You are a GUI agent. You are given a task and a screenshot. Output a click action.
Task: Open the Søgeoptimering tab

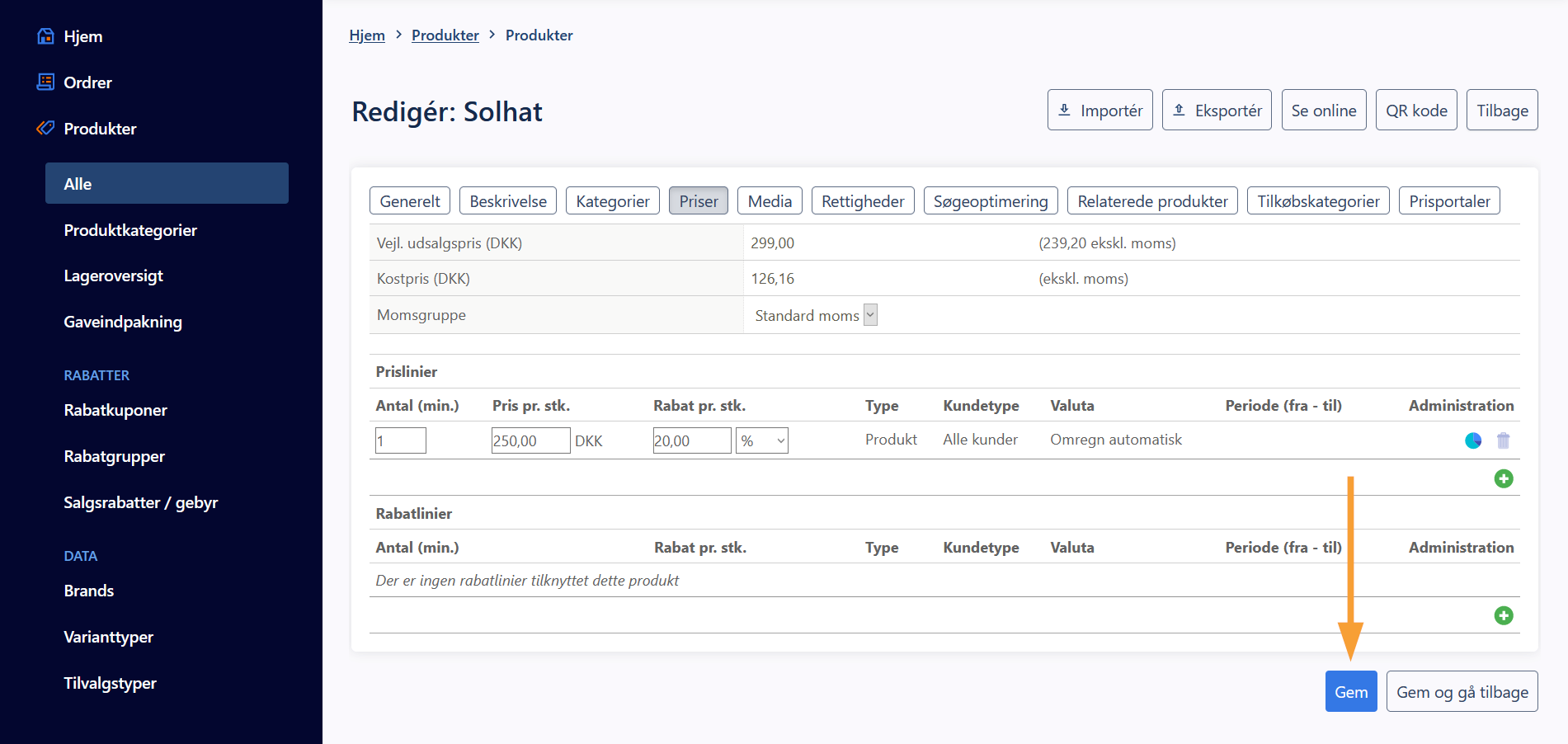[990, 201]
